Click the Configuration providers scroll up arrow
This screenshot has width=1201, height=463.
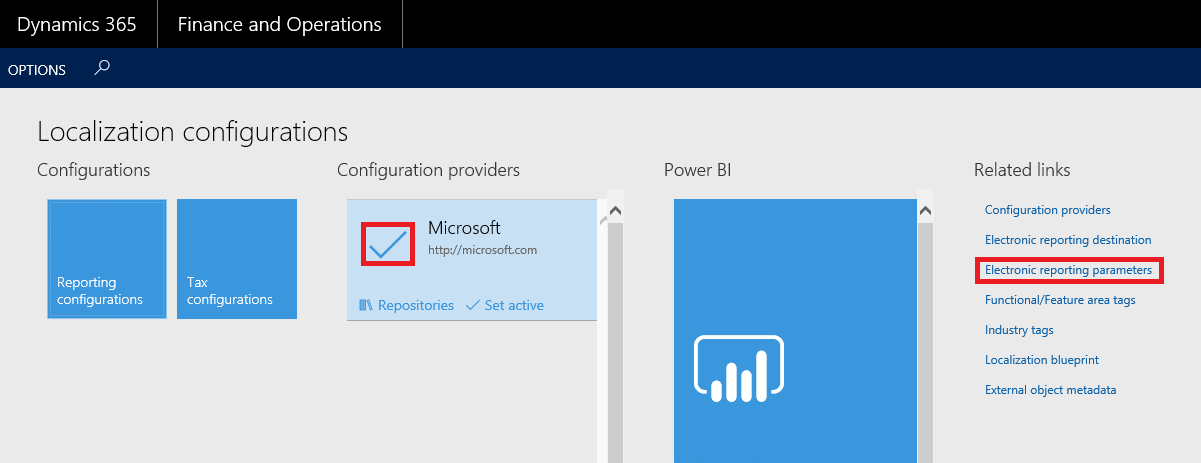615,211
